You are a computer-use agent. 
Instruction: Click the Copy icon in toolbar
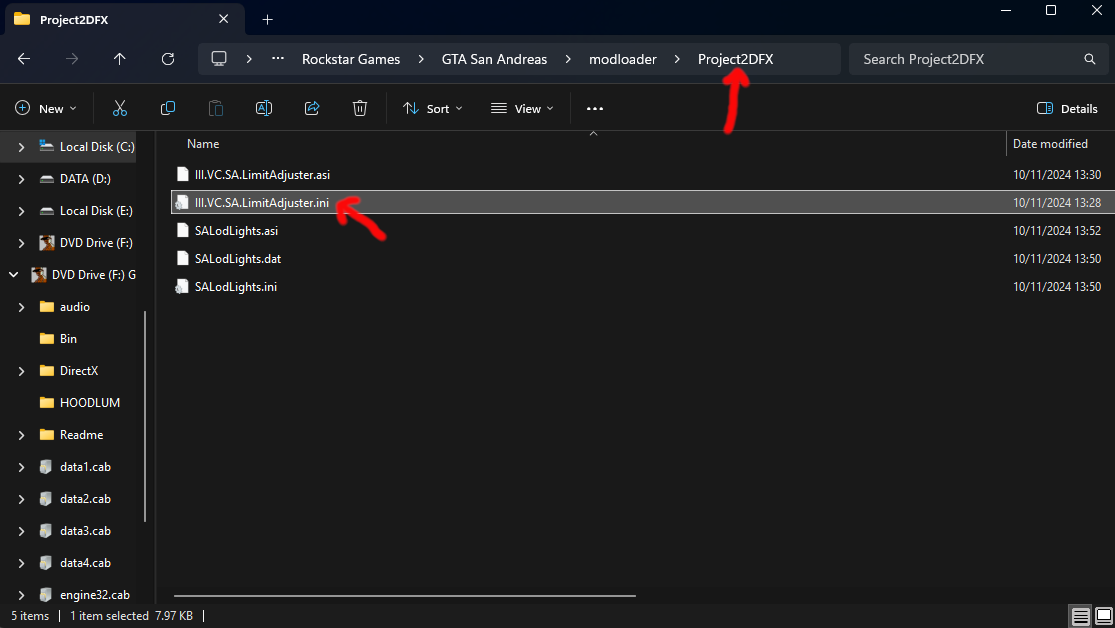[x=168, y=108]
